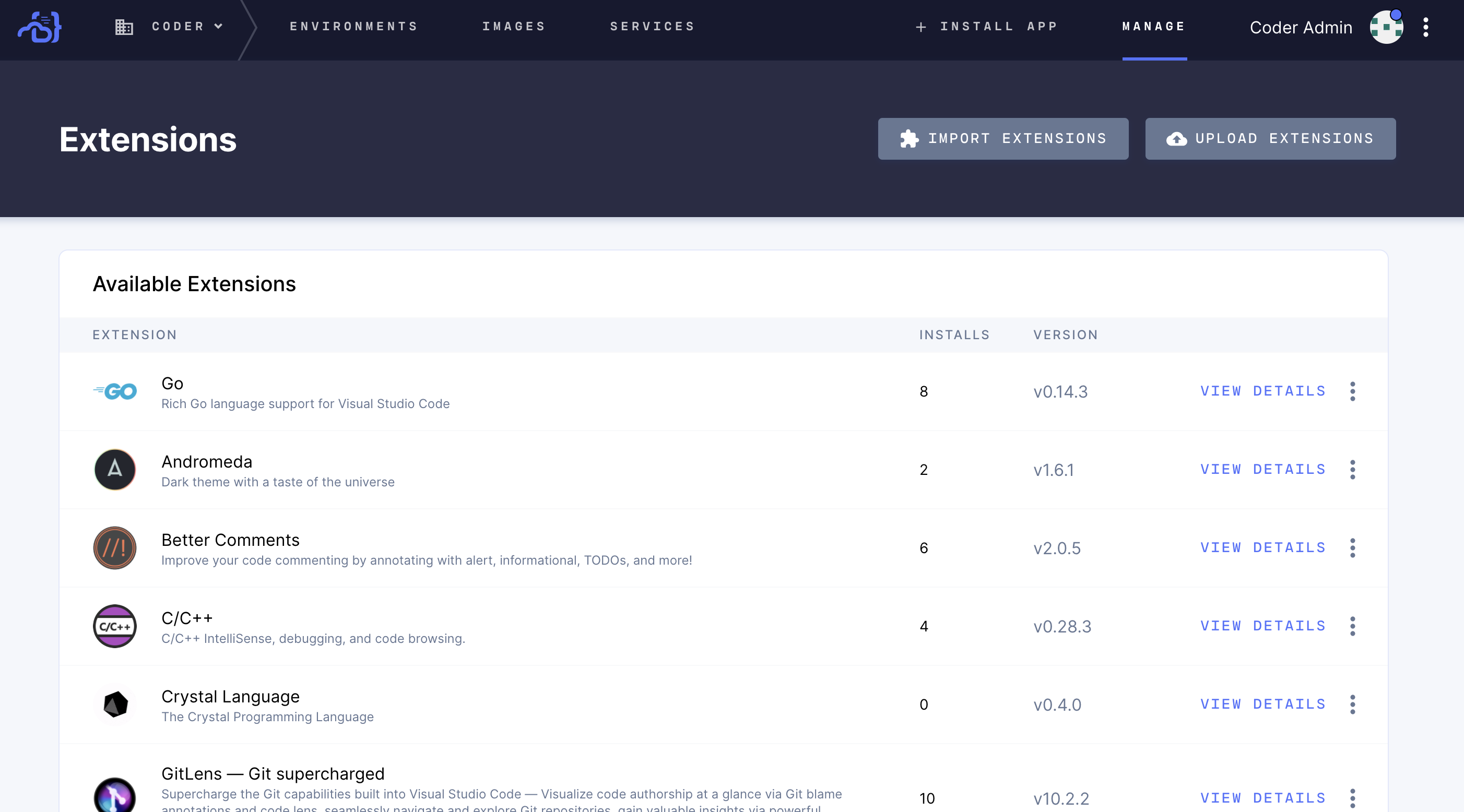Screen dimensions: 1464x812
Task: Click the GitLens extension icon
Action: tap(115, 795)
